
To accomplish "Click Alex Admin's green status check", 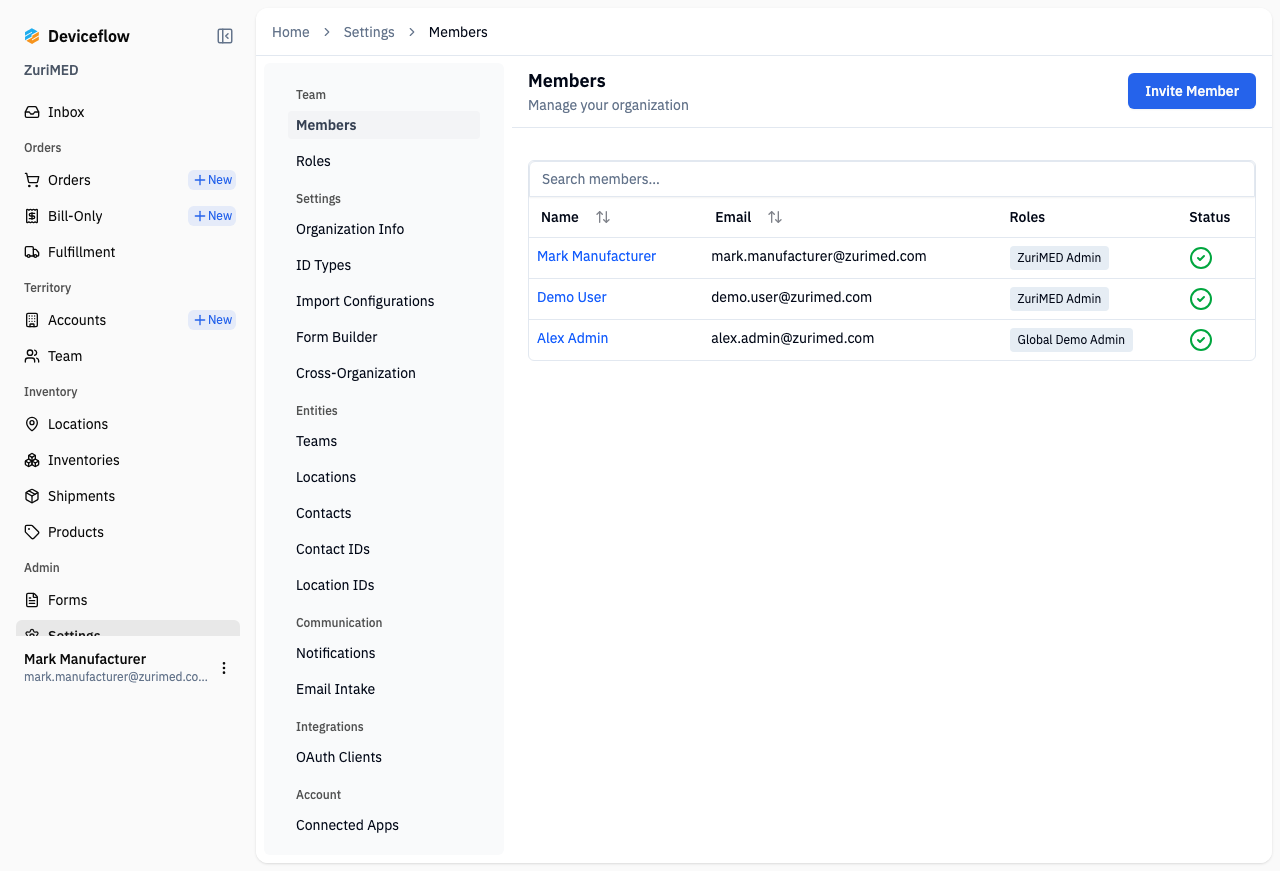I will click(1201, 340).
